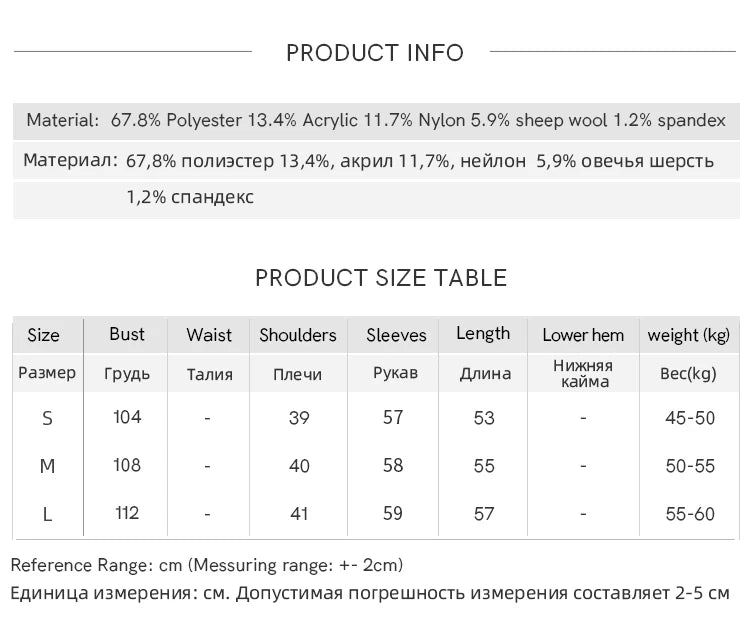Click bust value 104 for size S
Viewport: 750px width, 630px height.
(x=127, y=417)
